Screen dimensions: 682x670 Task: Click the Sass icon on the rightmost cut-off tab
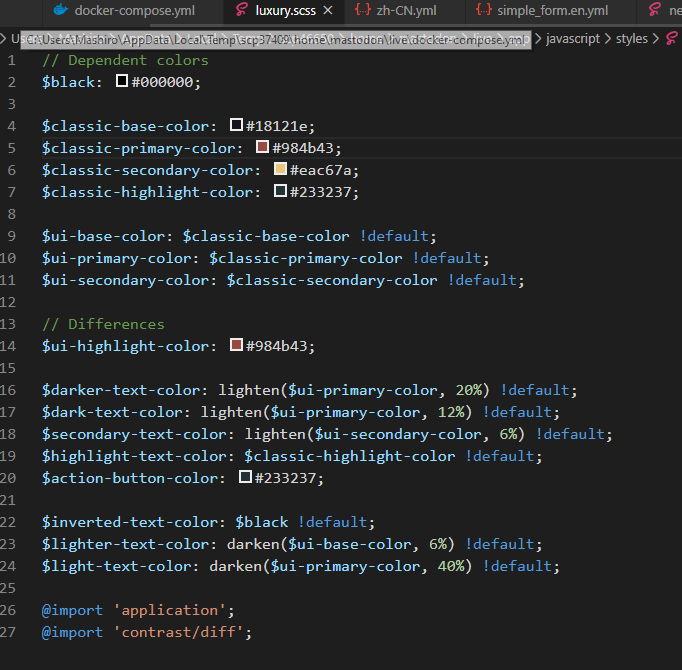click(655, 10)
